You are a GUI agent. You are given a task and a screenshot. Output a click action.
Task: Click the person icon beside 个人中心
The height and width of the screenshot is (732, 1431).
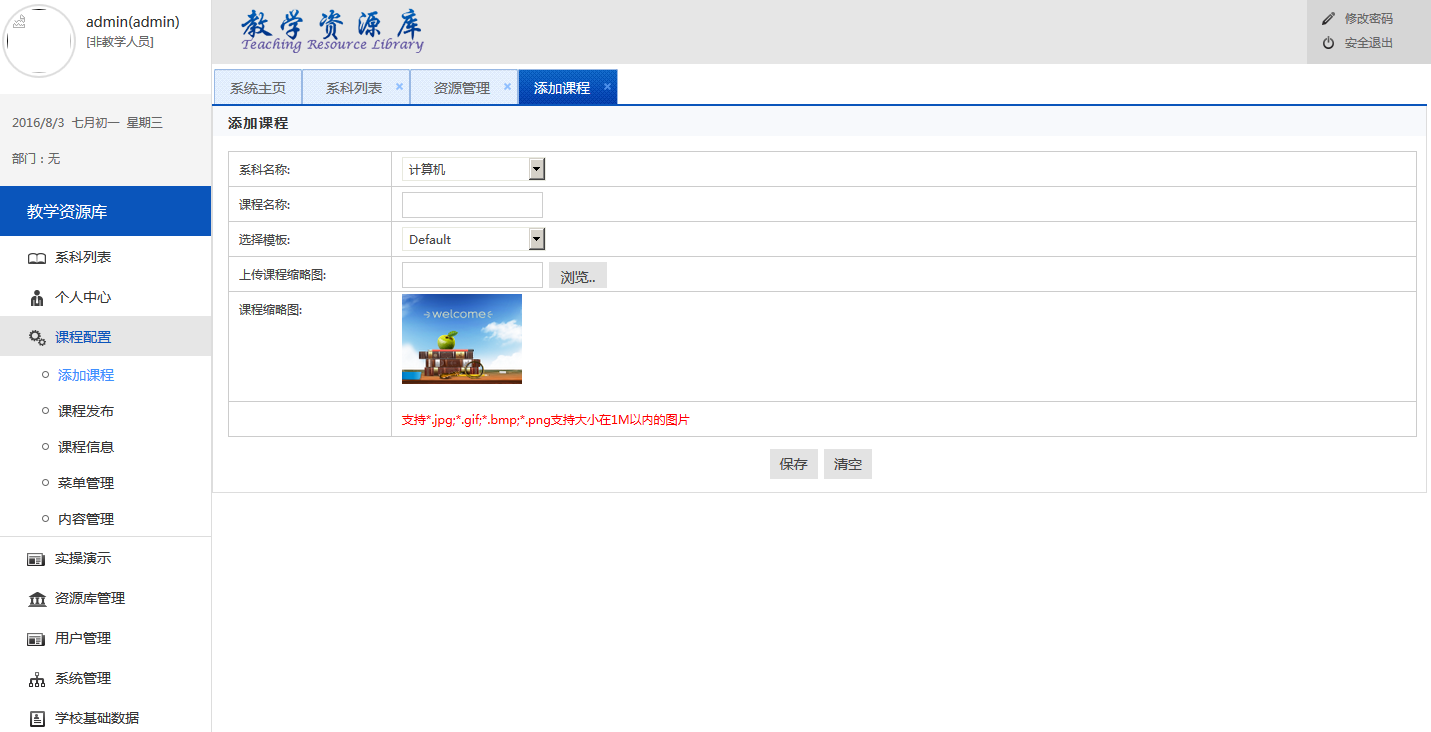tap(37, 298)
